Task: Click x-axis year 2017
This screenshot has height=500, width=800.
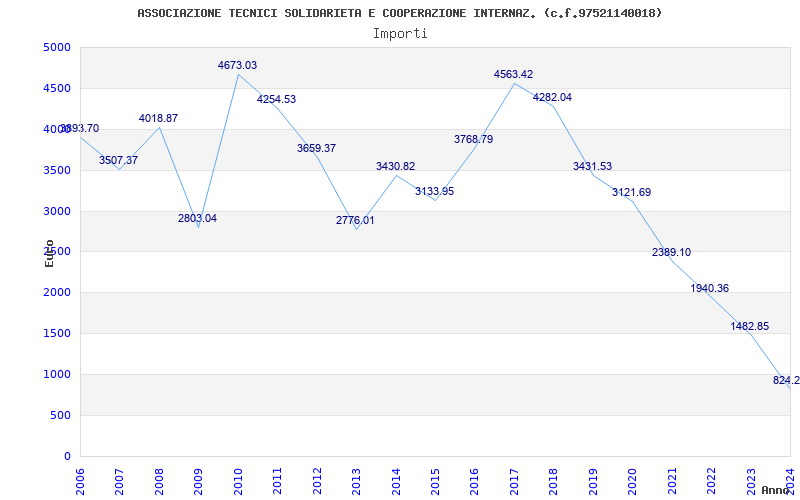Action: 514,481
